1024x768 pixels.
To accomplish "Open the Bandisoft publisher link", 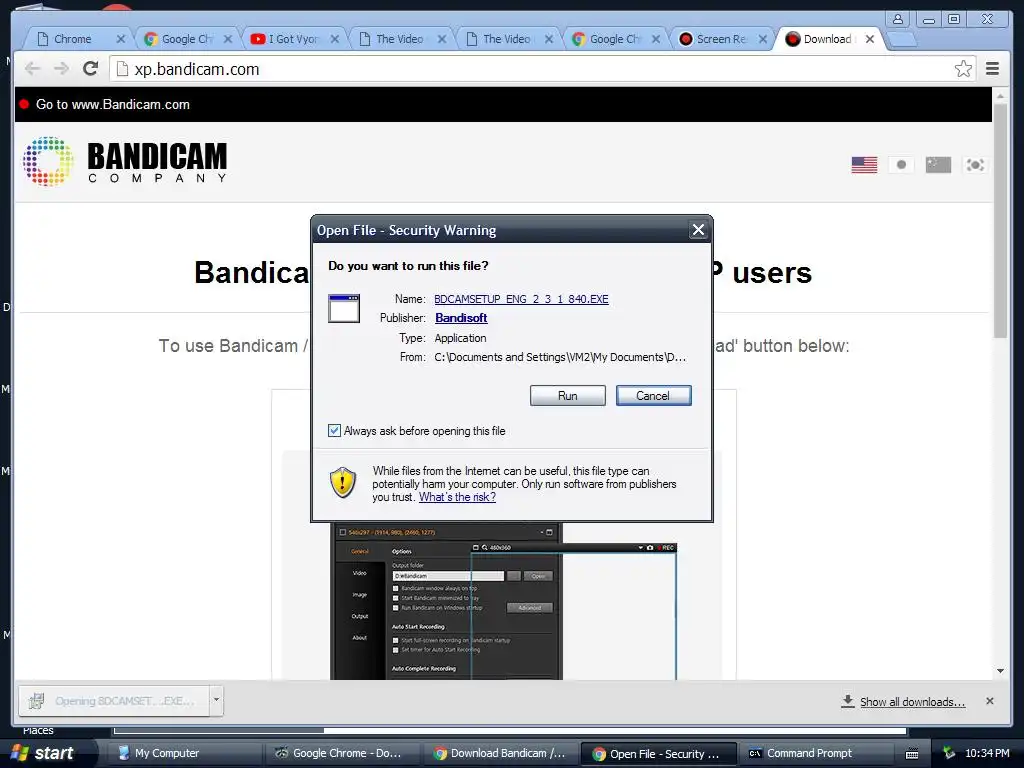I will point(461,318).
